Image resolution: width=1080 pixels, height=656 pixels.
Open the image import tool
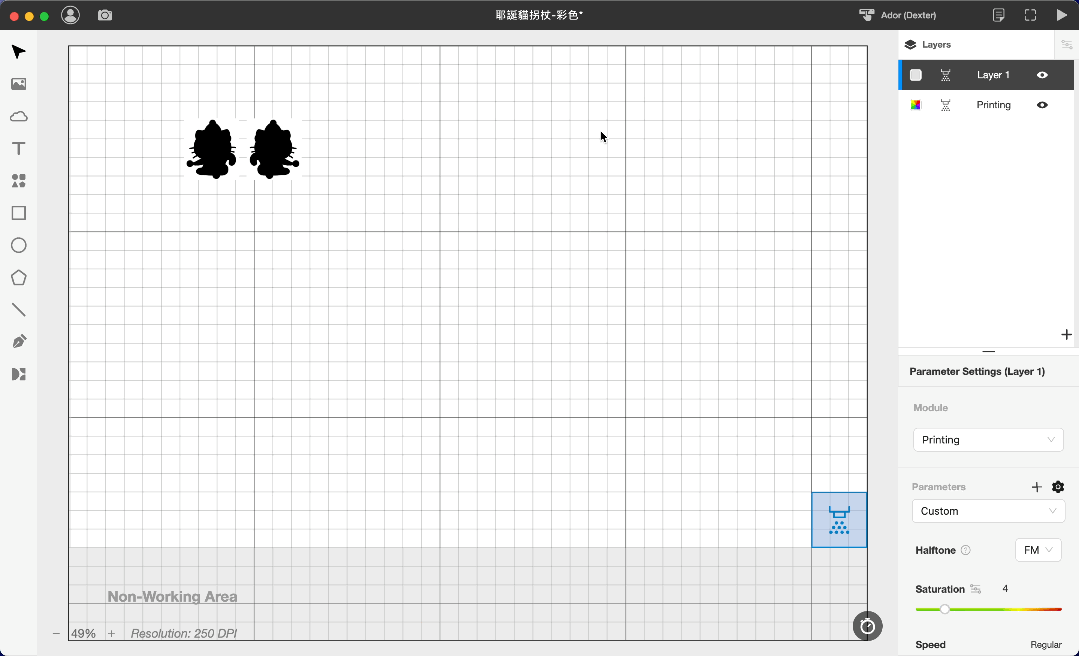click(19, 84)
